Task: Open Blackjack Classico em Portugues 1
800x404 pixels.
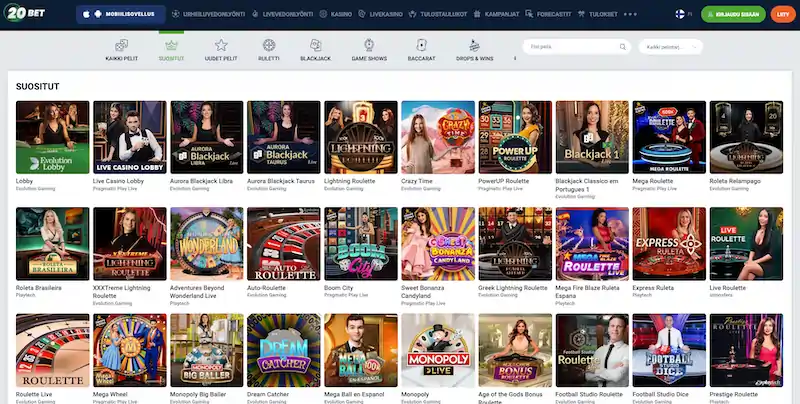Action: (x=592, y=137)
